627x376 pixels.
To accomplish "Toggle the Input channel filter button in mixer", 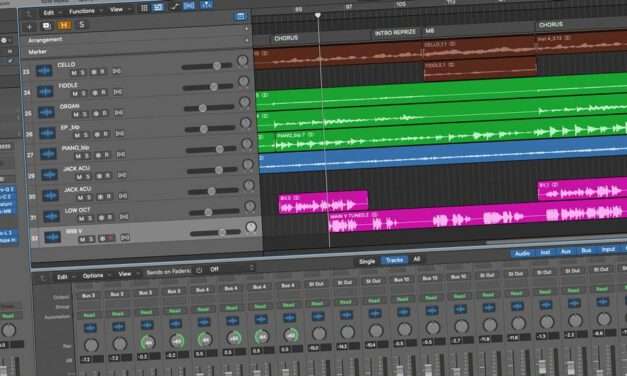I will 608,249.
